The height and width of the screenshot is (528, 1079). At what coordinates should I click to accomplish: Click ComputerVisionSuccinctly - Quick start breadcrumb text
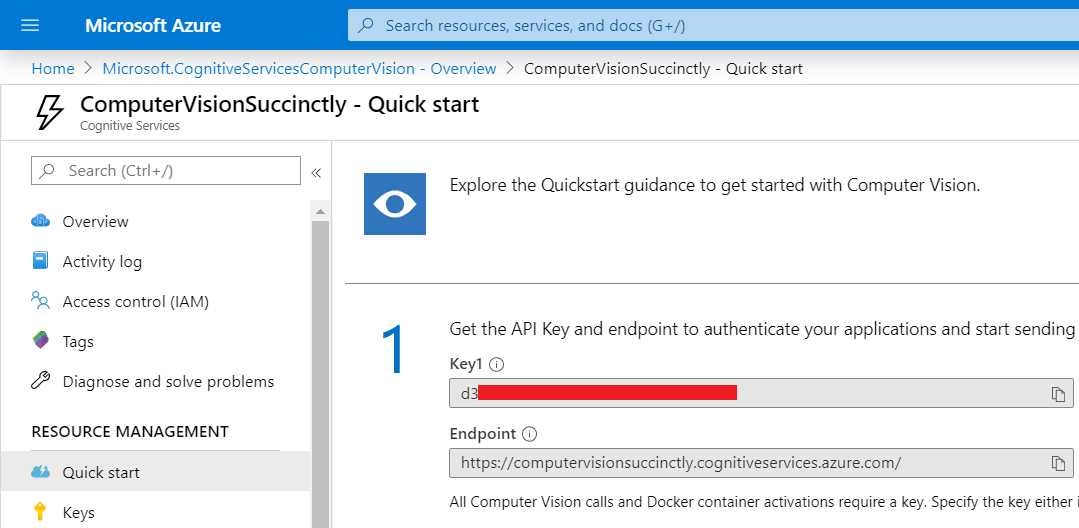point(663,69)
